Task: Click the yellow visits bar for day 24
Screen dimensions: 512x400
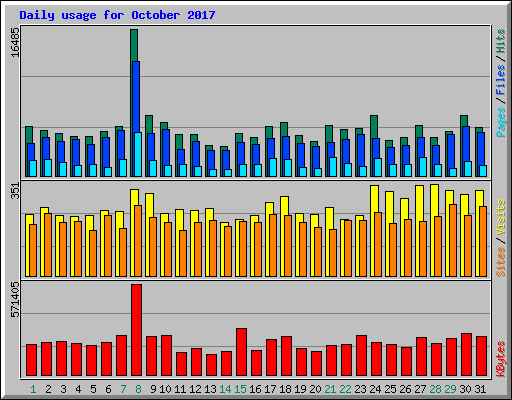Action: click(x=374, y=199)
